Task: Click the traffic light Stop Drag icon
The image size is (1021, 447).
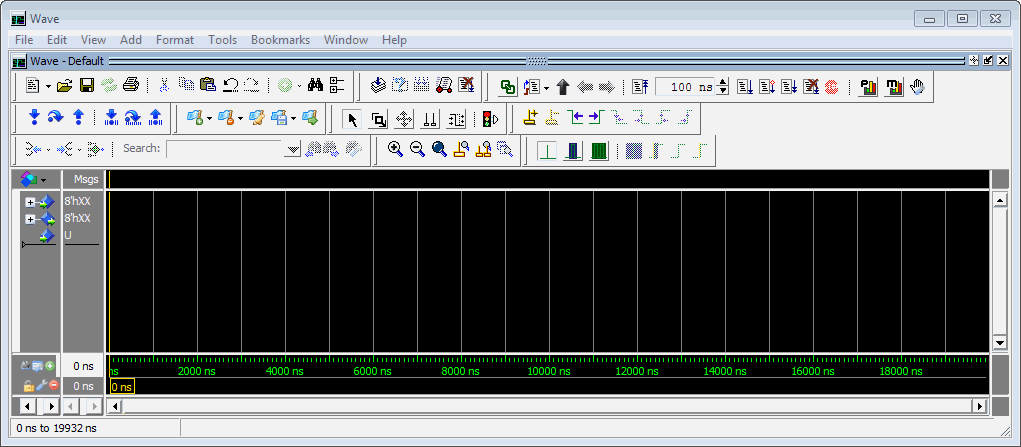Action: [x=490, y=119]
